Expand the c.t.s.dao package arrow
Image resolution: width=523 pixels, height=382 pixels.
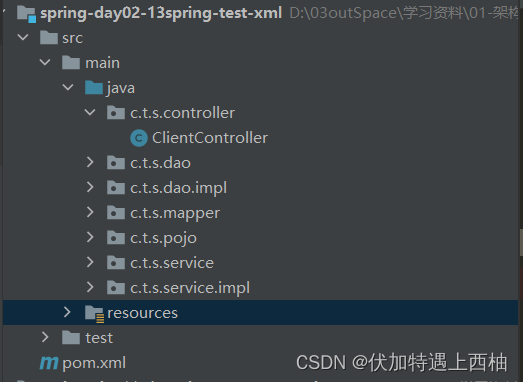tap(90, 162)
